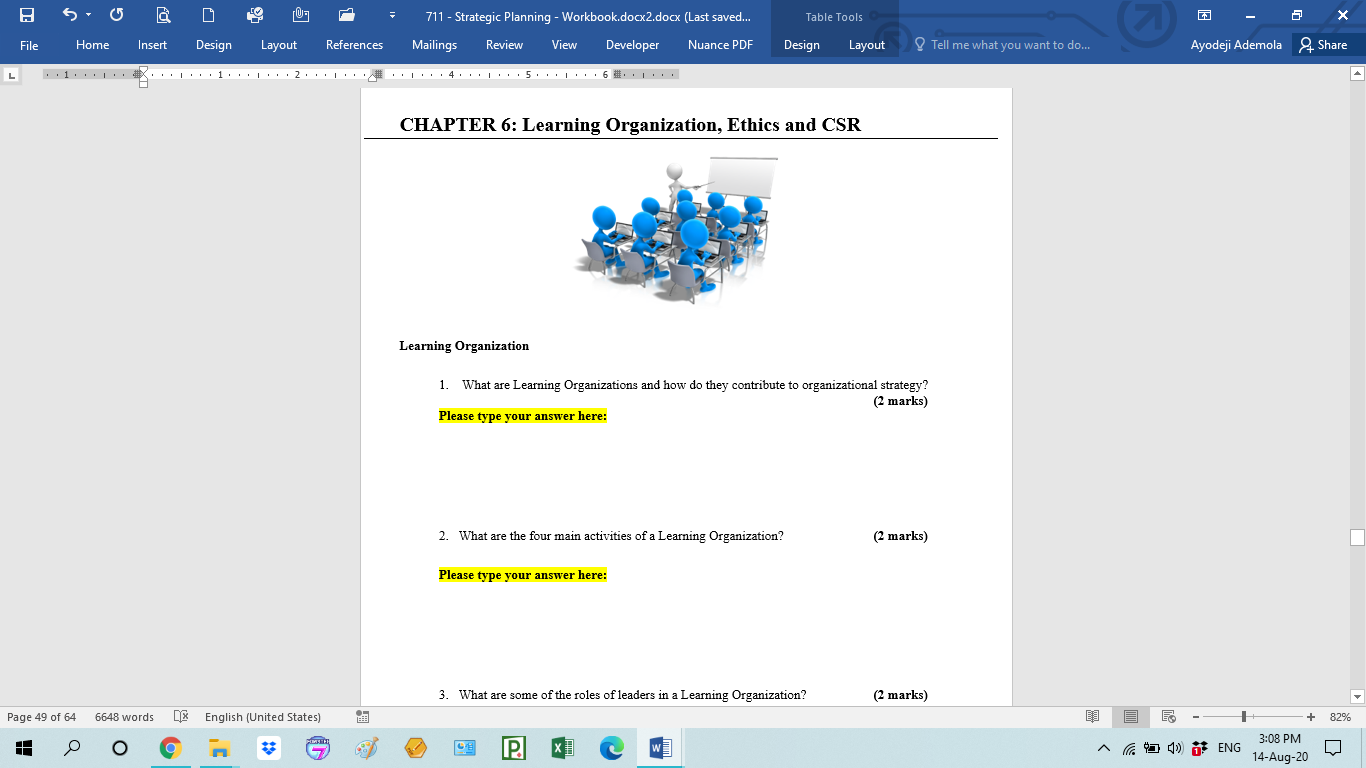Launch Excel from the taskbar
The height and width of the screenshot is (768, 1366).
(562, 747)
